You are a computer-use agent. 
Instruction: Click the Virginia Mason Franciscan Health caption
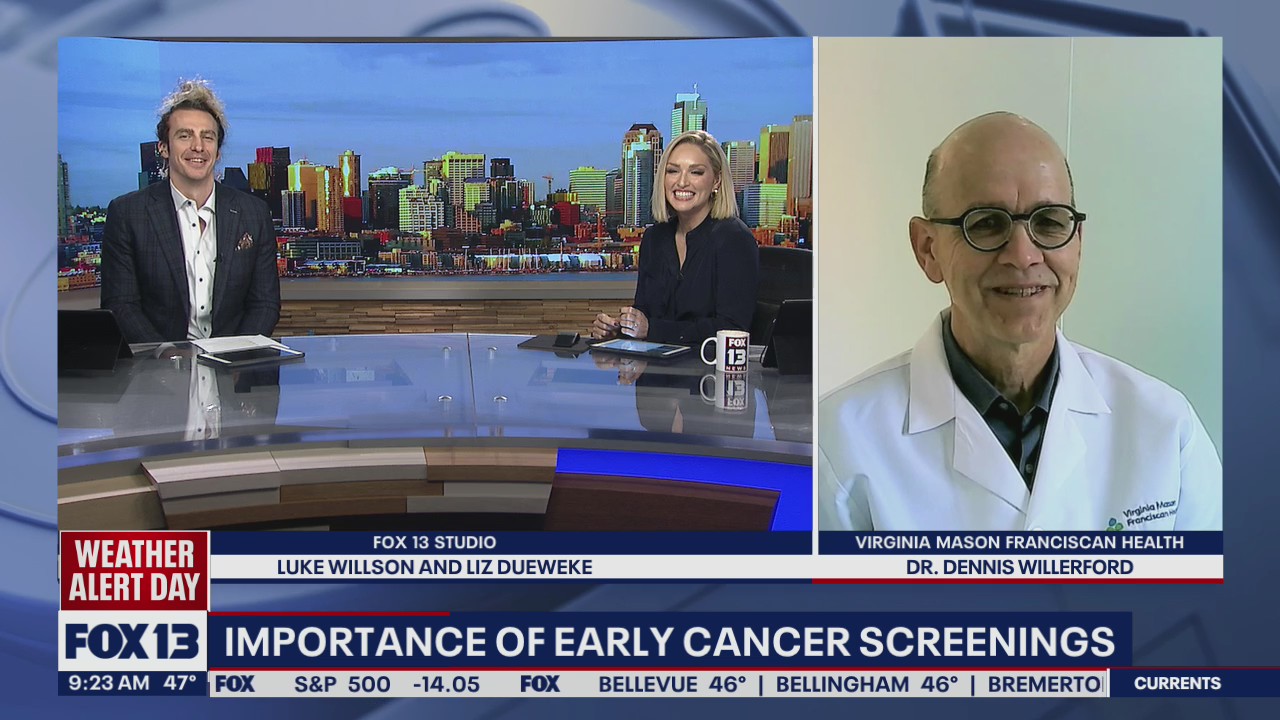(x=1019, y=542)
